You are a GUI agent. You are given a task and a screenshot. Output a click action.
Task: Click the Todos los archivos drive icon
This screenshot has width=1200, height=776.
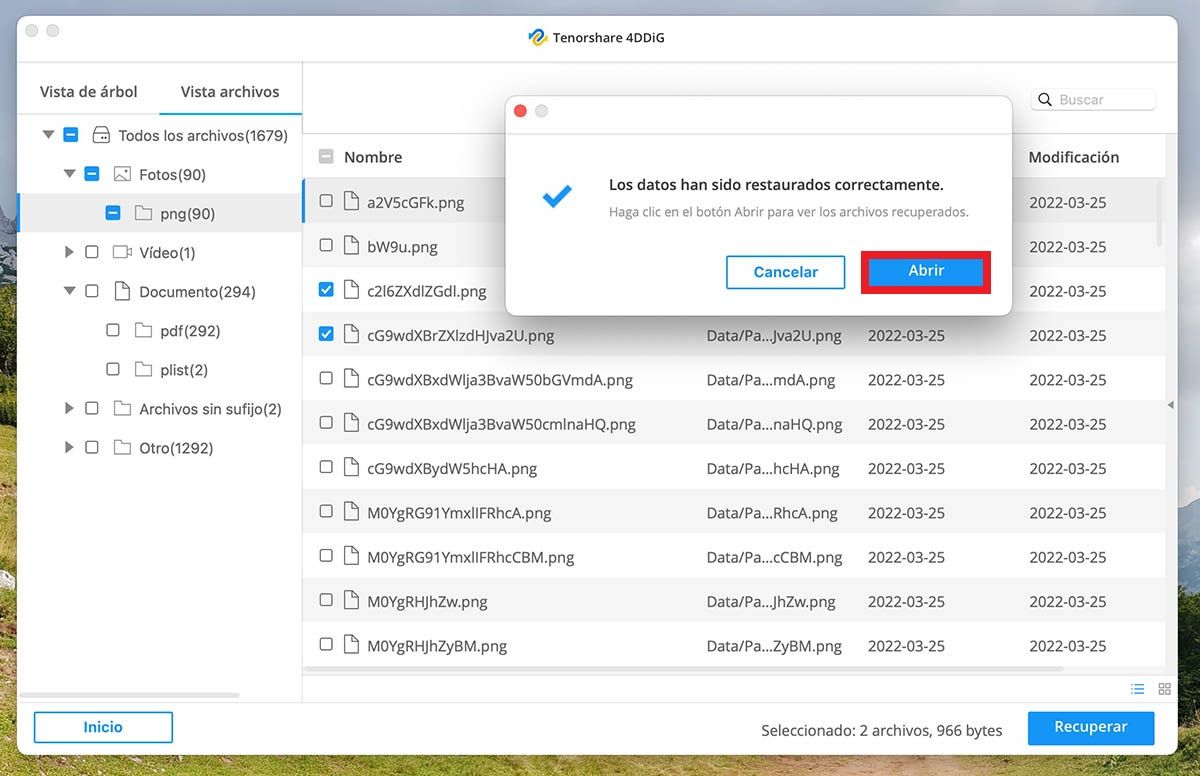101,135
